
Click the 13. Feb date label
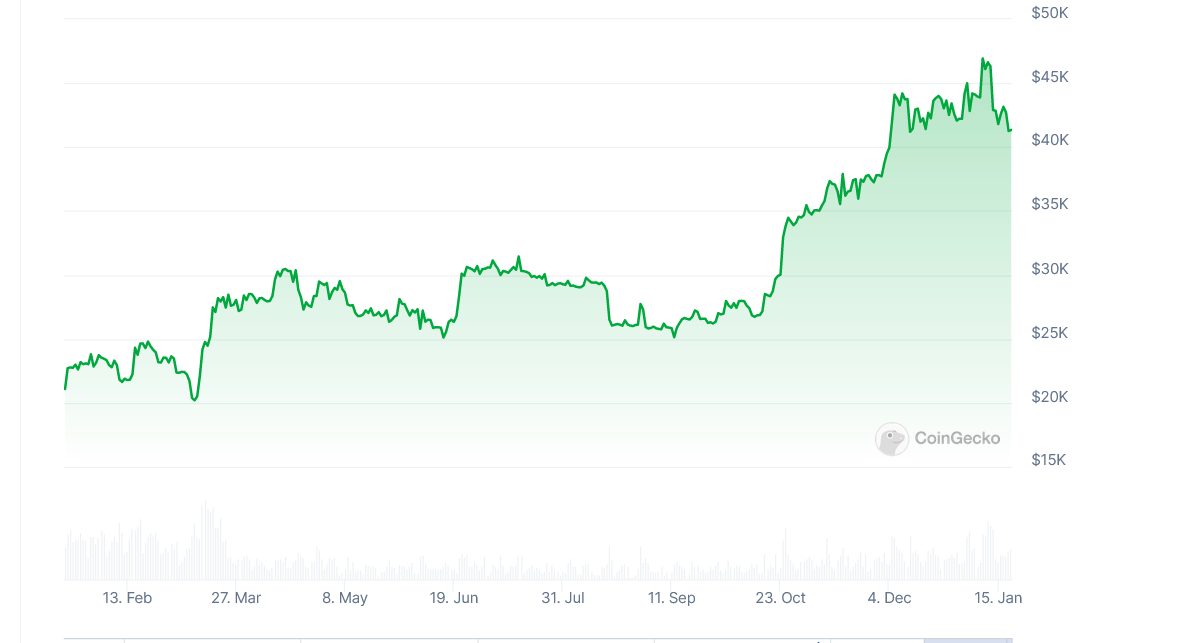pos(127,598)
